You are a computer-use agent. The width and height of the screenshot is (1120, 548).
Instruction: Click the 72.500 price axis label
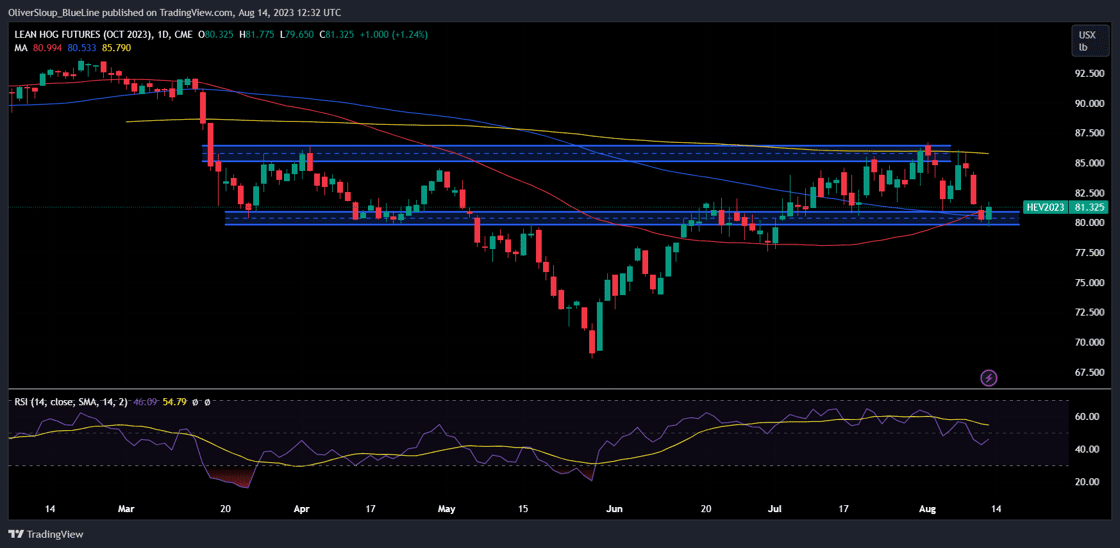pyautogui.click(x=1091, y=312)
